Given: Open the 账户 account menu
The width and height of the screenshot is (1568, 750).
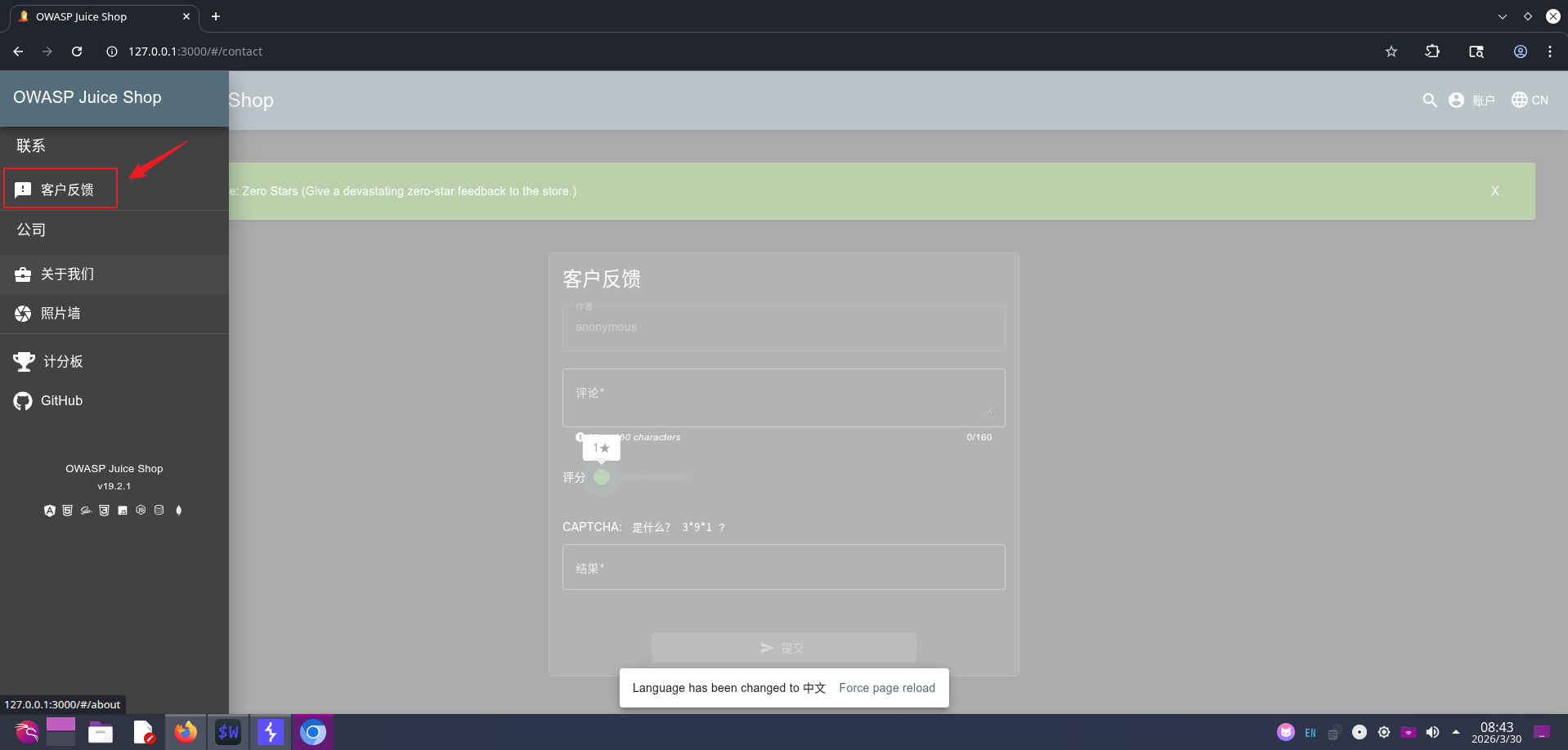Looking at the screenshot, I should 1472,100.
